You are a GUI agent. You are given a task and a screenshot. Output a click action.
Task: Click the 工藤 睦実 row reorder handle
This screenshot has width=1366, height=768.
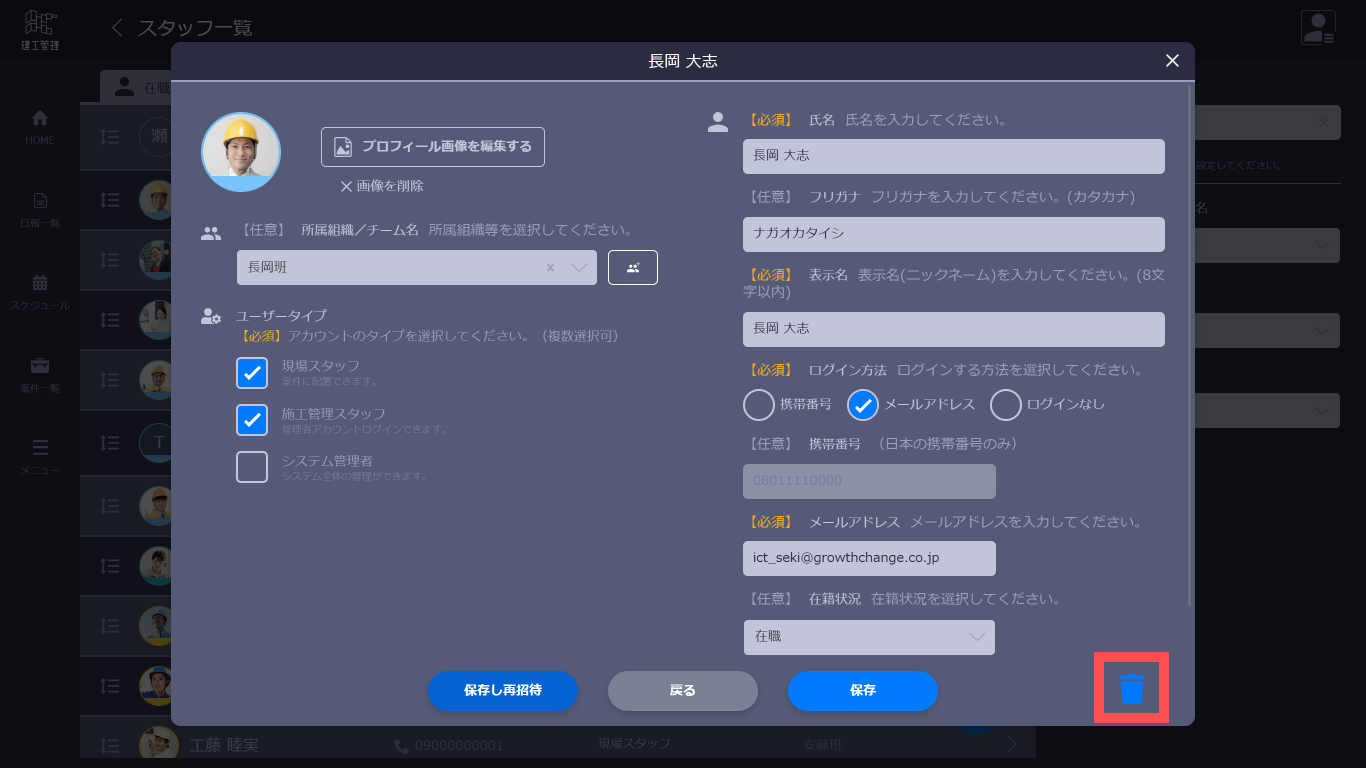(111, 746)
